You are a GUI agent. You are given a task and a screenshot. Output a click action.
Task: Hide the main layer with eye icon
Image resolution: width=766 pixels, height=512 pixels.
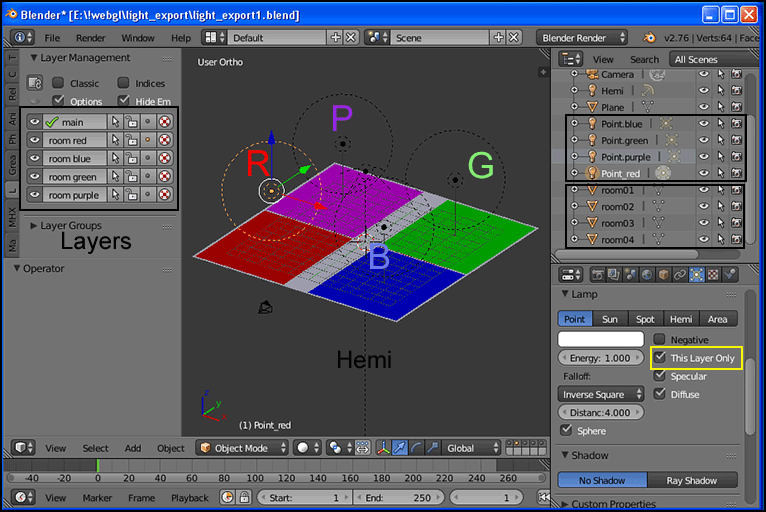pyautogui.click(x=34, y=122)
